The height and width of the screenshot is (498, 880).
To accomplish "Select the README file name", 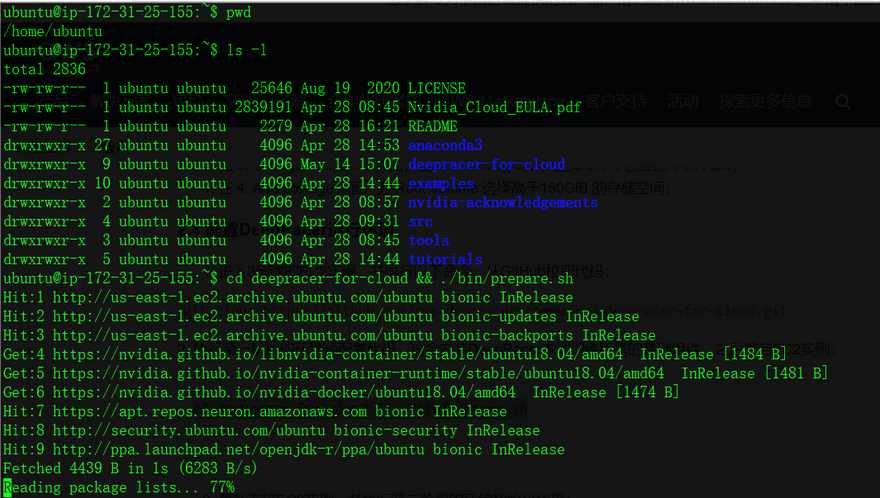I will click(x=432, y=127).
